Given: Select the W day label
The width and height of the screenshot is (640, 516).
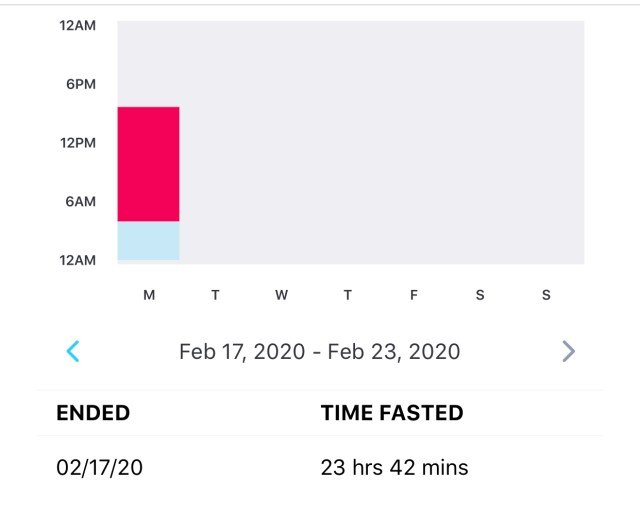Looking at the screenshot, I should click(281, 295).
